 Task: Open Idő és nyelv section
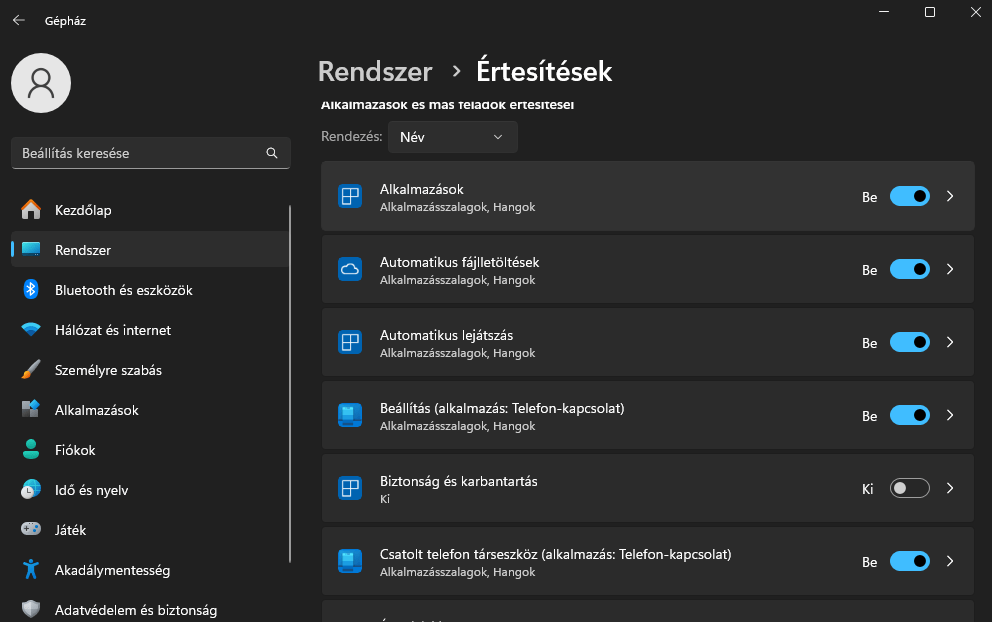point(150,490)
